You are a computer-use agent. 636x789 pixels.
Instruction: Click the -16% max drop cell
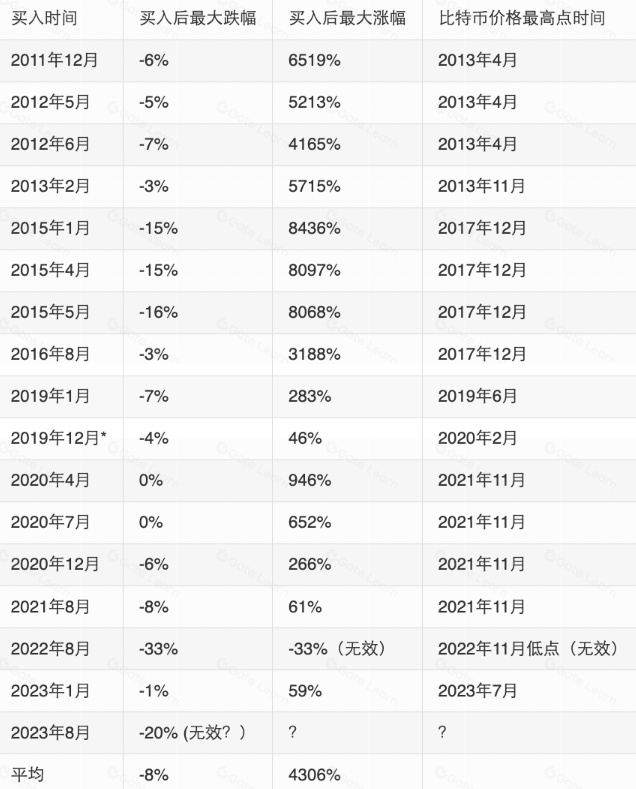[x=159, y=312]
